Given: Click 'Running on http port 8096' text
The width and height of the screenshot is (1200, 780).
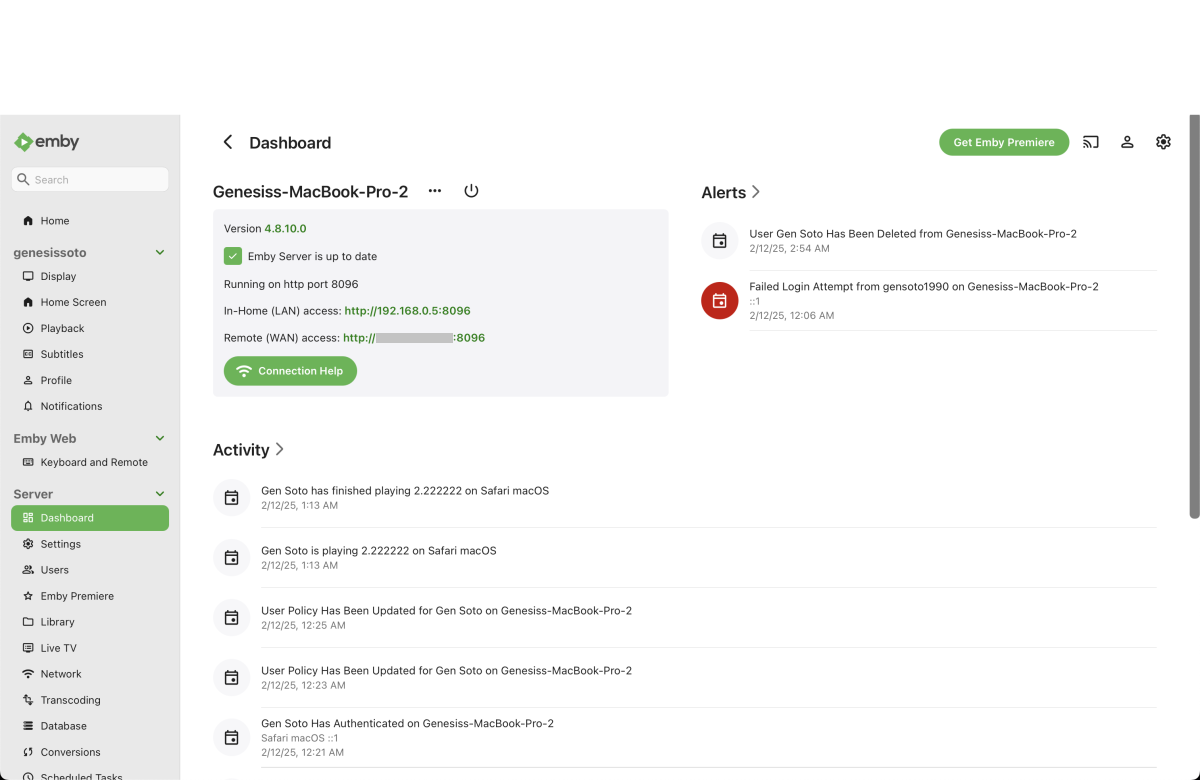Looking at the screenshot, I should click(x=291, y=284).
